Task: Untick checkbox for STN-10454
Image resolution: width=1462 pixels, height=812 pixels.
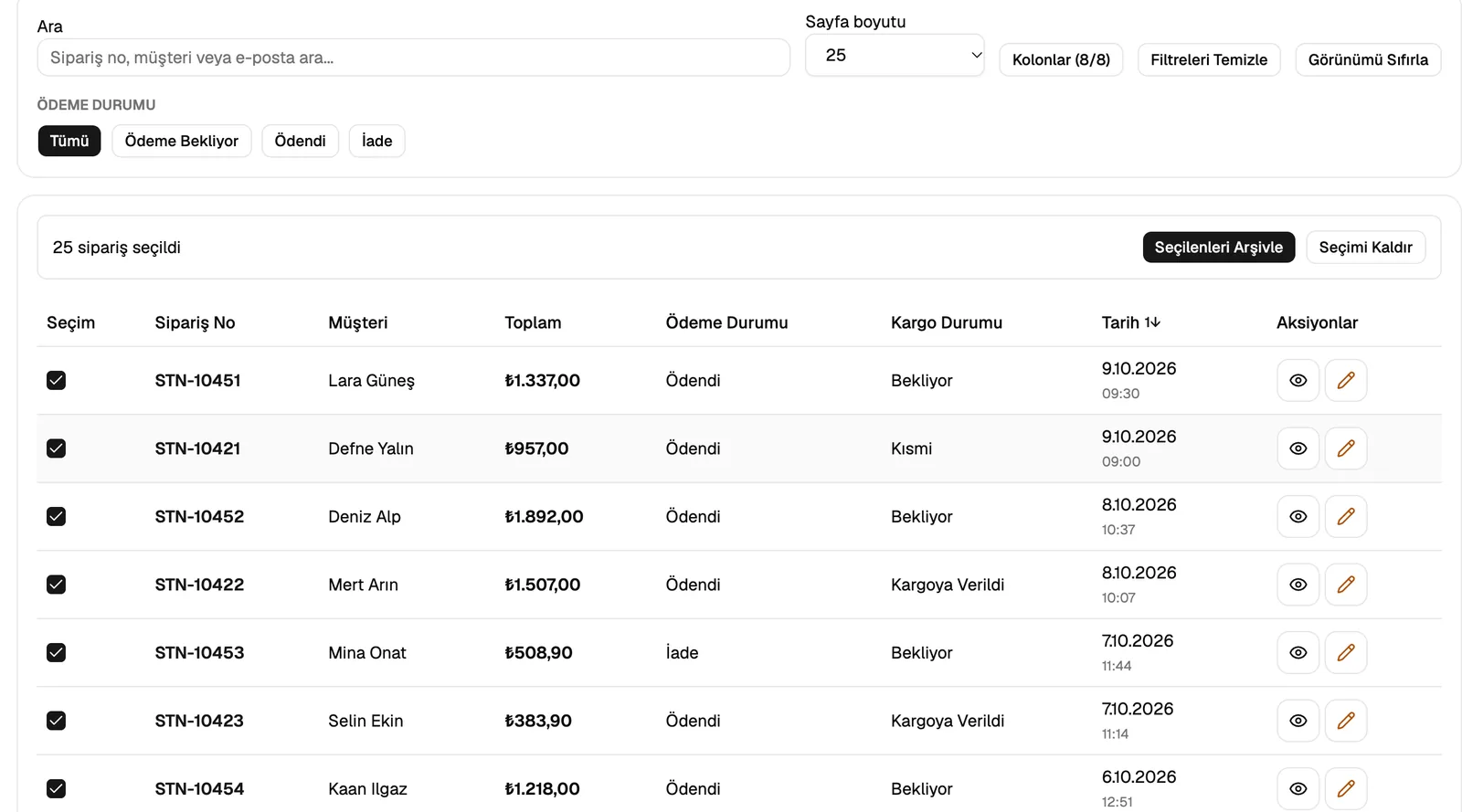Action: coord(56,788)
